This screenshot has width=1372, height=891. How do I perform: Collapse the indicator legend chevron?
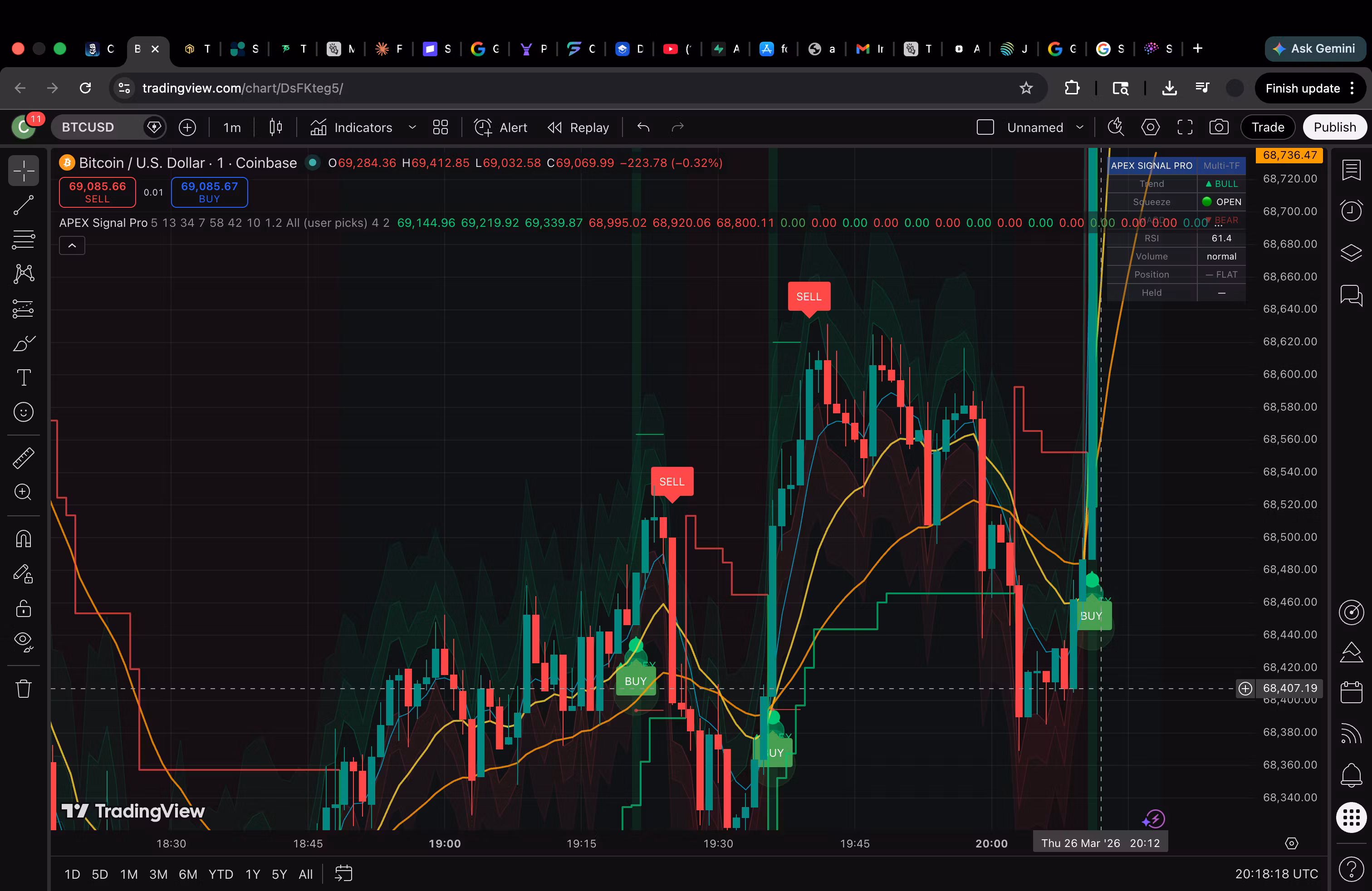72,245
